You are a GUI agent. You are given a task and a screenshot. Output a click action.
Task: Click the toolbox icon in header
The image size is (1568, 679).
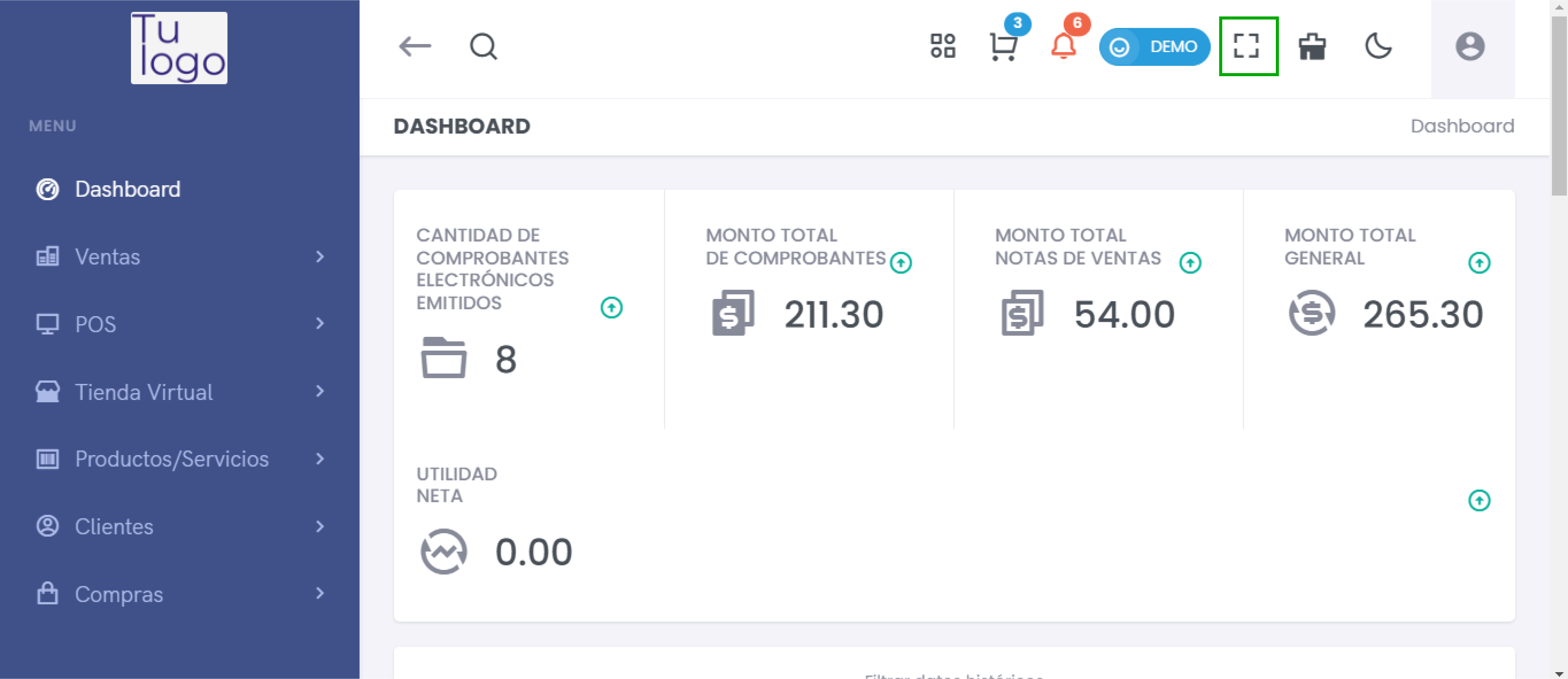(1312, 46)
